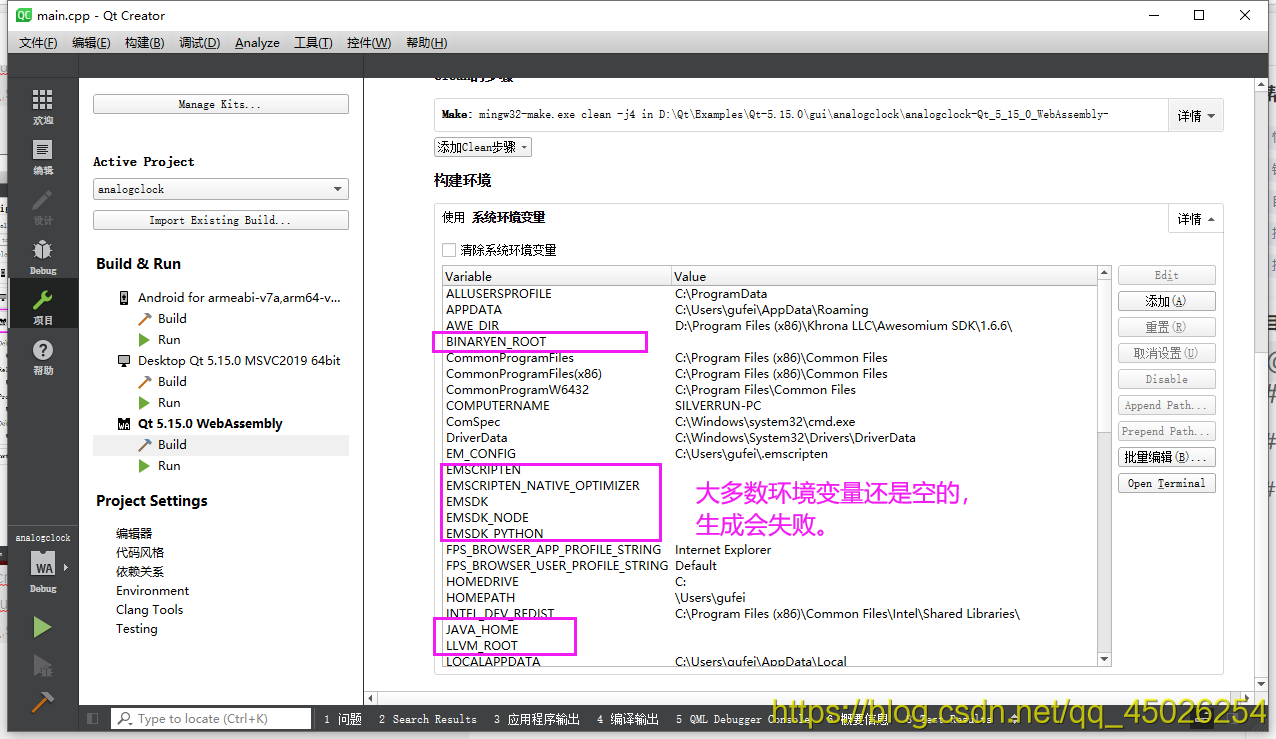The height and width of the screenshot is (739, 1276).
Task: Toggle the output pane icon left of locate field
Action: click(91, 718)
